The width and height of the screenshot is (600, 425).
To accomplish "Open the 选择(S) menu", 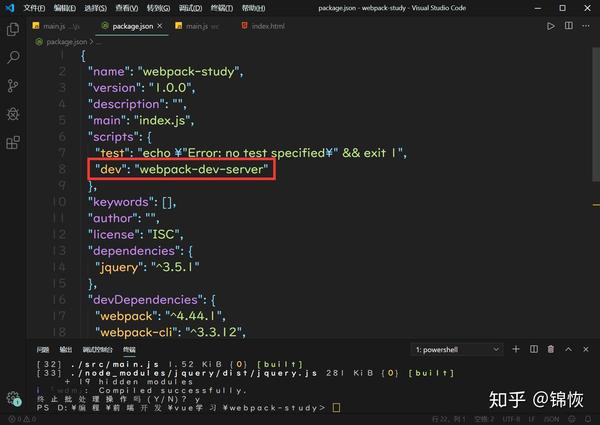I will [x=95, y=8].
